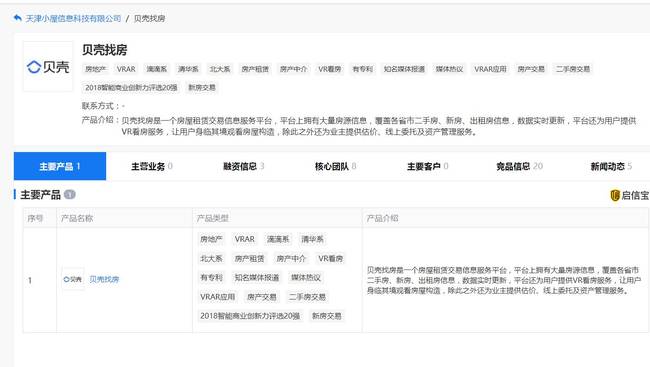650x367 pixels.
Task: Click the VRAR tag in the header
Action: pos(126,69)
